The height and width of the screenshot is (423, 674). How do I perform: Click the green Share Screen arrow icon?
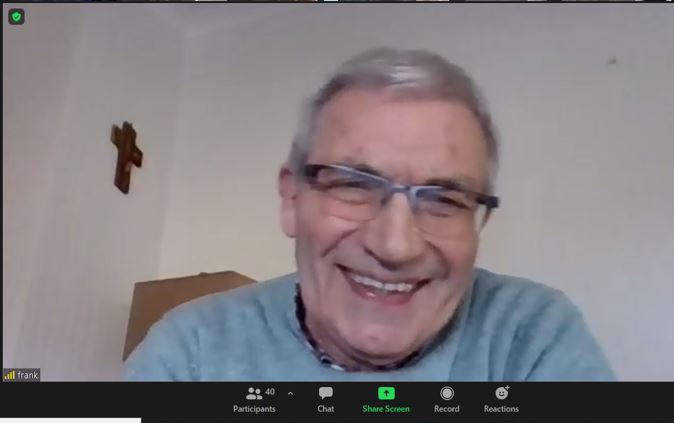point(386,393)
